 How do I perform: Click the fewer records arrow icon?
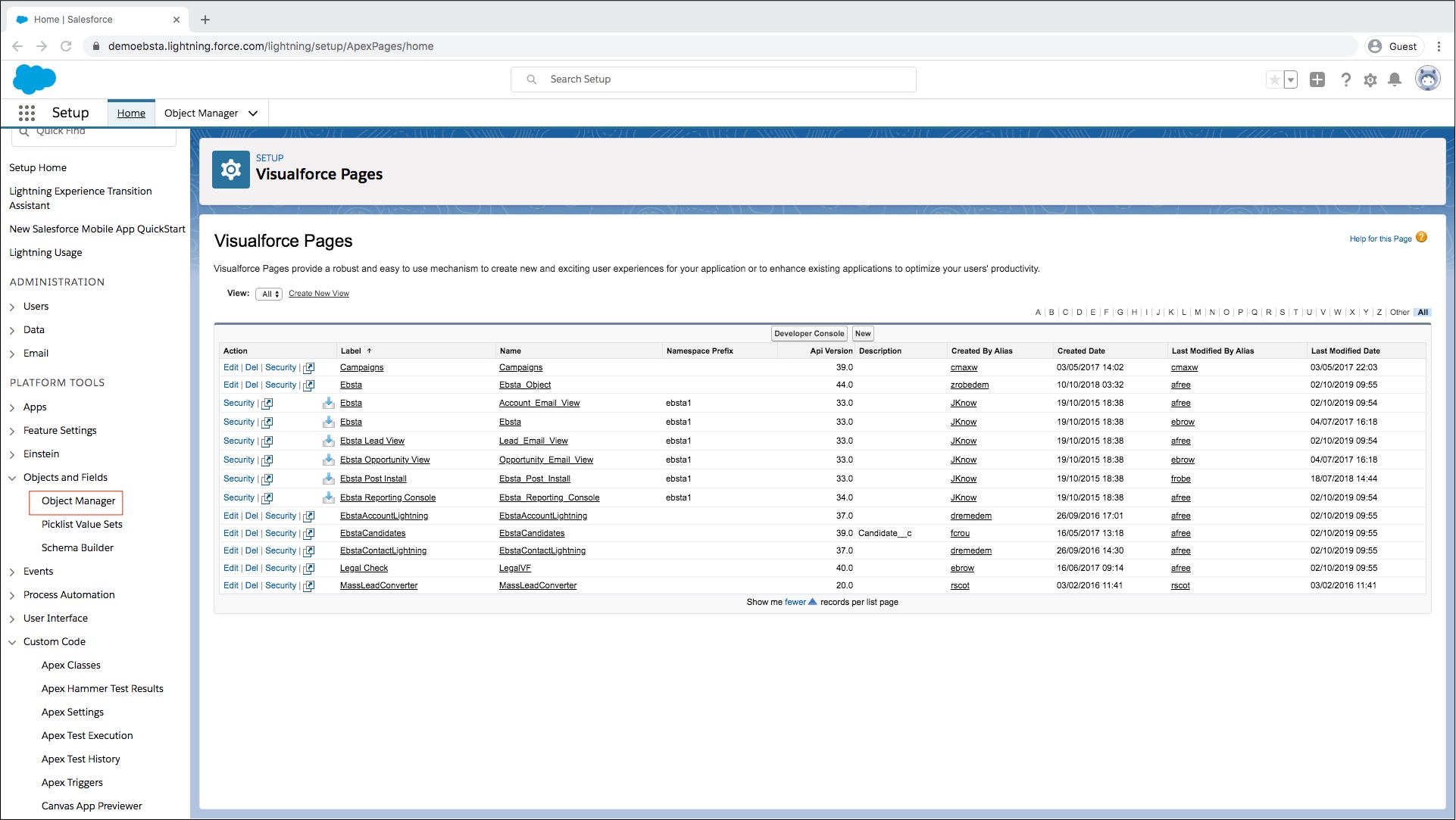pyautogui.click(x=813, y=602)
